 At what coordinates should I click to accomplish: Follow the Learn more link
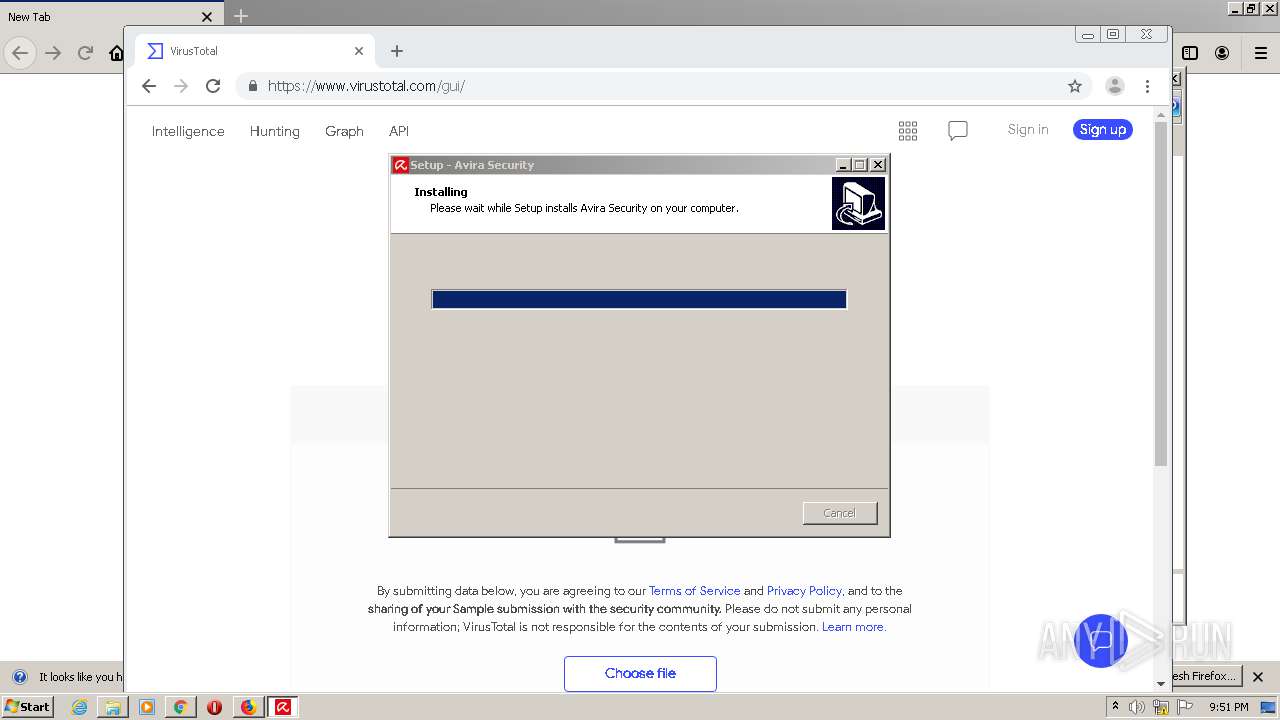click(853, 627)
